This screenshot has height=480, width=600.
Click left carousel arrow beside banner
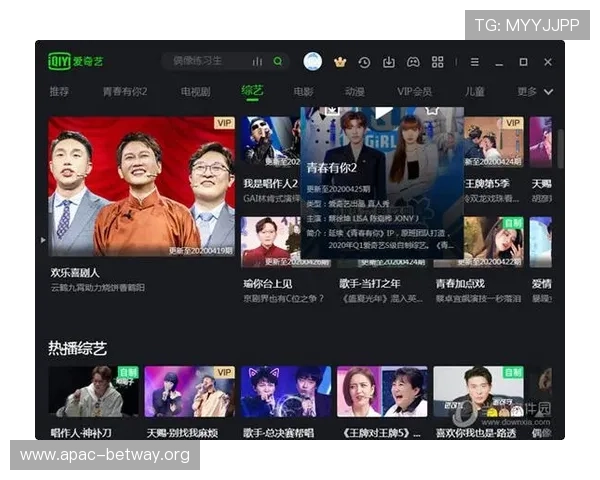click(43, 240)
